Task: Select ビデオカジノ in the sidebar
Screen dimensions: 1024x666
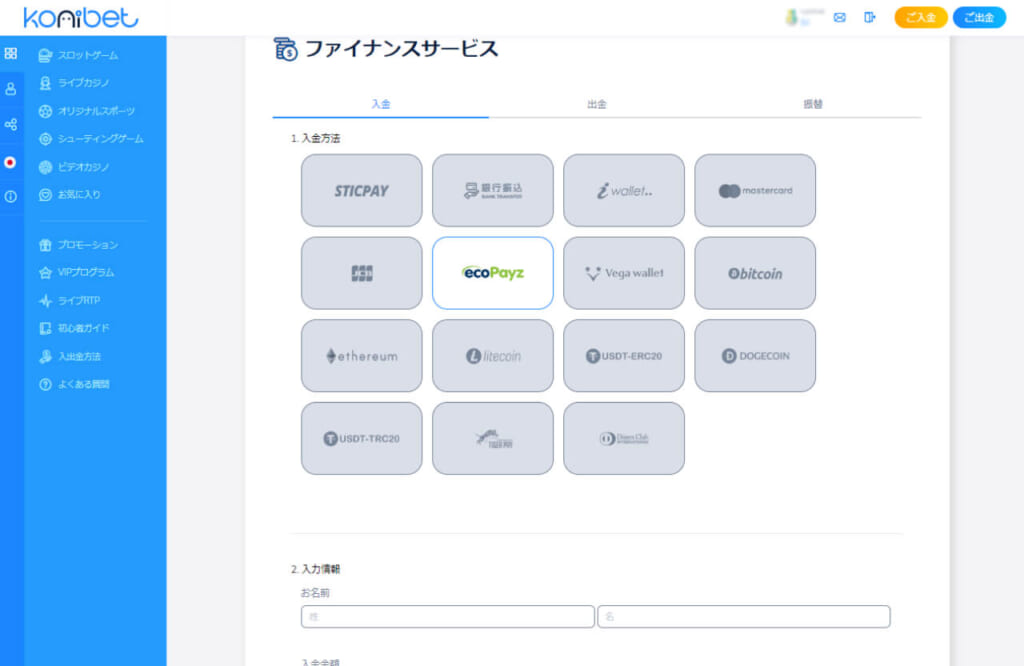Action: point(74,167)
